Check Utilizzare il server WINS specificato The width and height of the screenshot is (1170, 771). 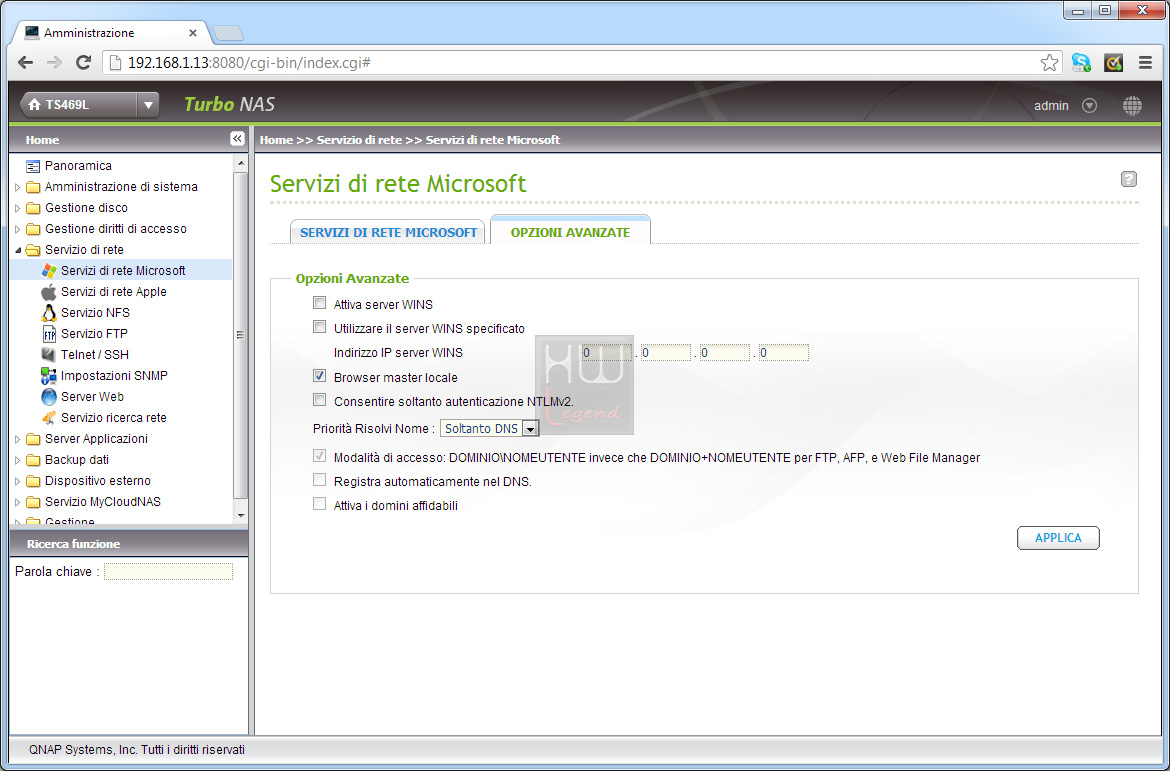(x=319, y=327)
